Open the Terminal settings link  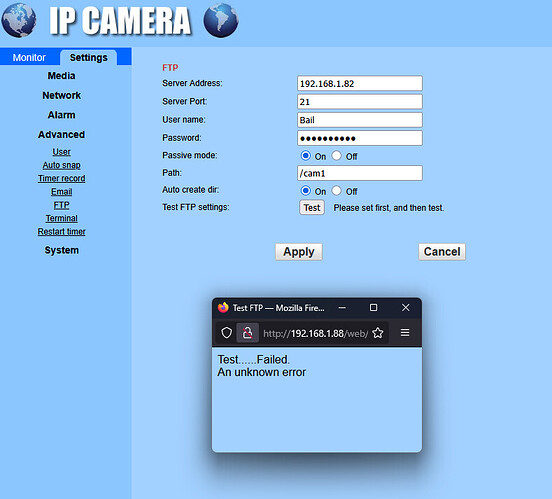62,218
